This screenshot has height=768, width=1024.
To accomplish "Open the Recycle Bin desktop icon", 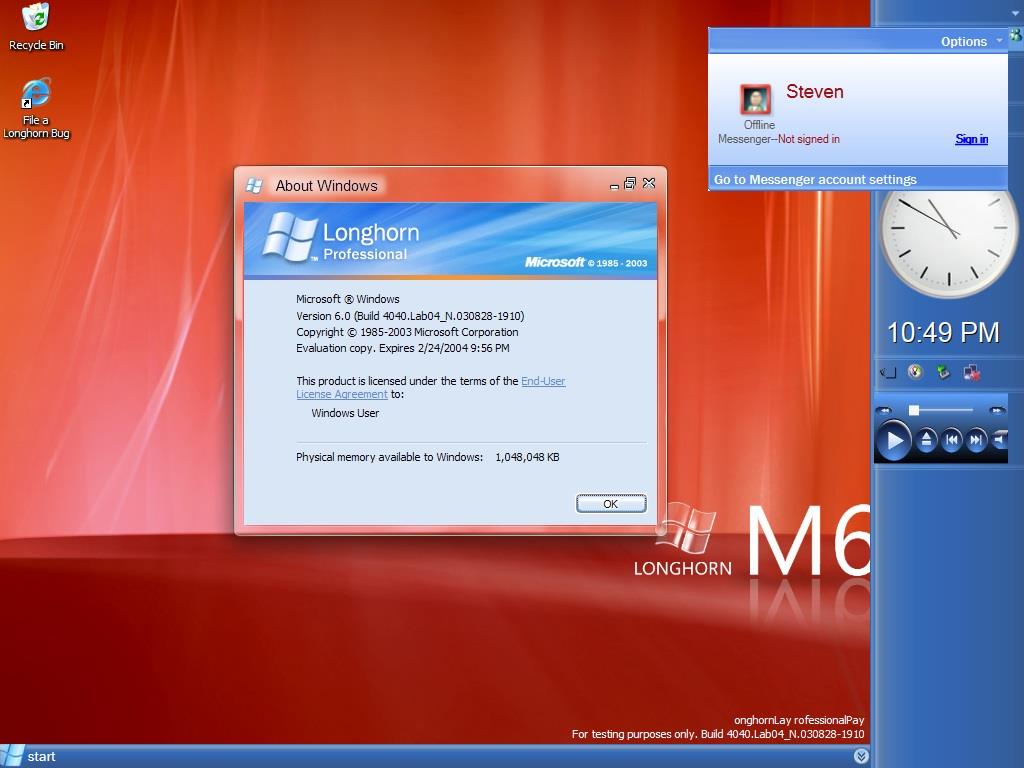I will [36, 27].
